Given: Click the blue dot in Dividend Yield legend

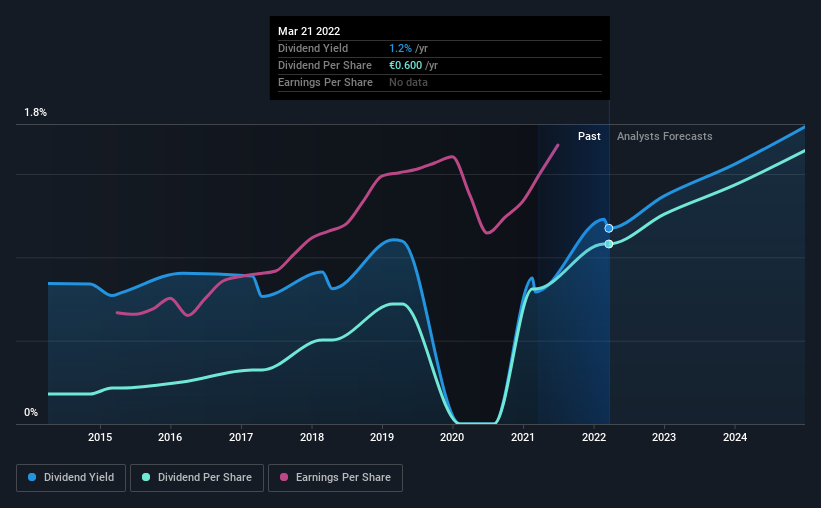Looking at the screenshot, I should (32, 477).
